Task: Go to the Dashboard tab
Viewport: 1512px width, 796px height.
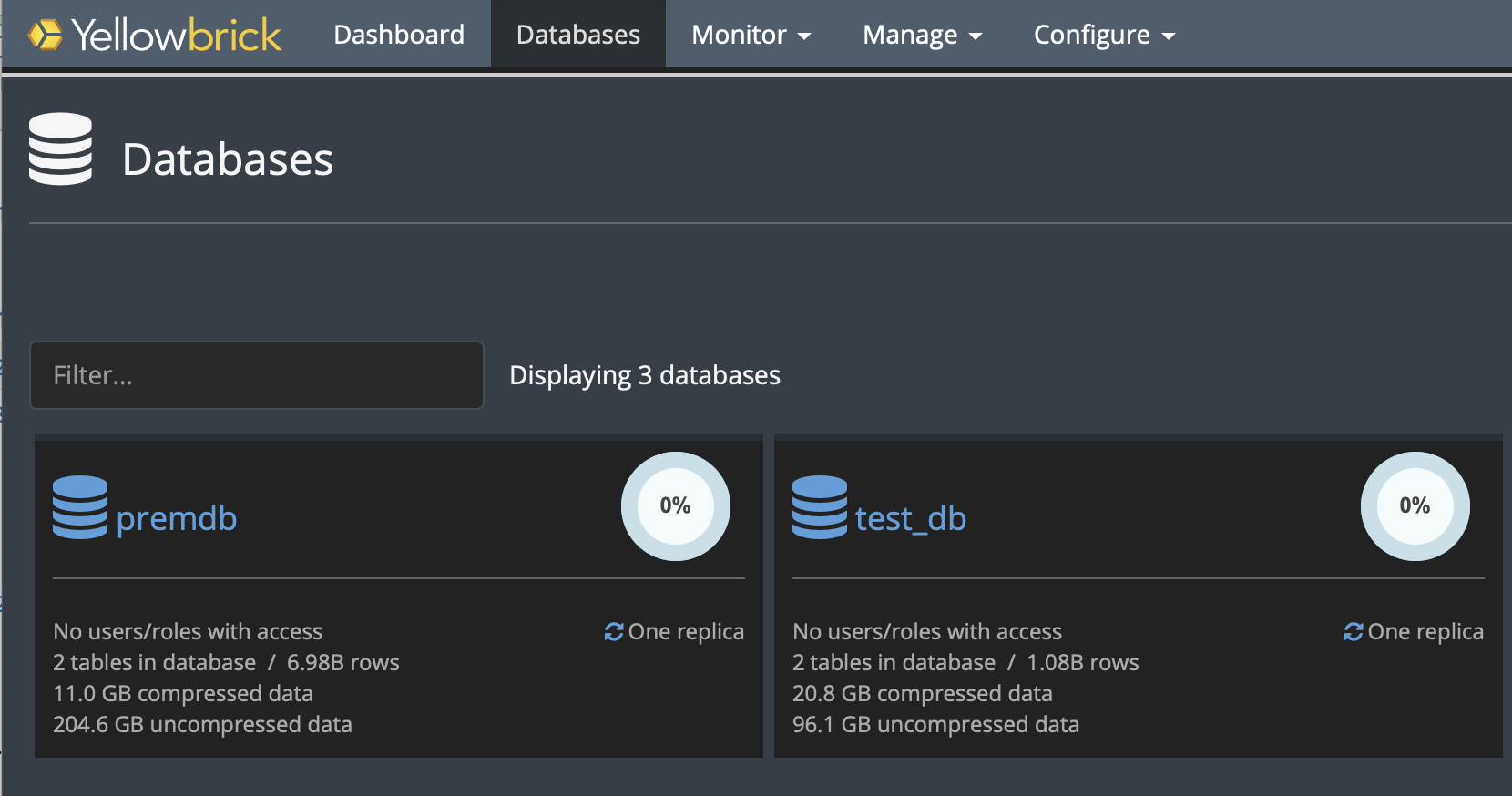Action: (x=399, y=35)
